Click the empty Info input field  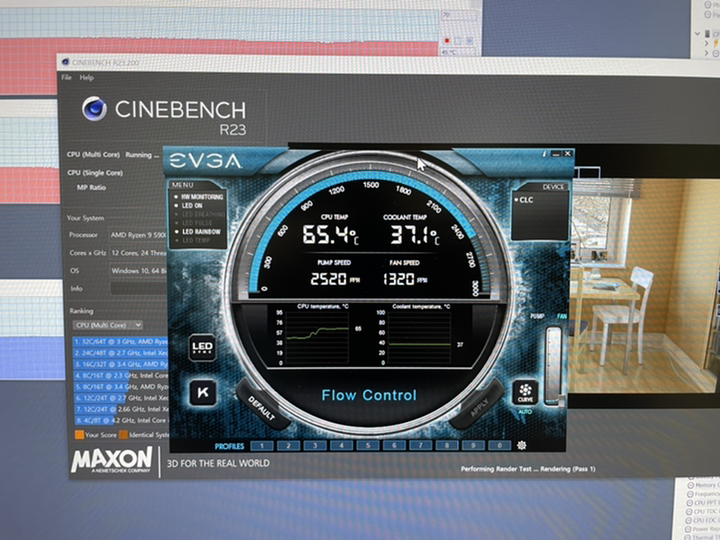tap(138, 288)
